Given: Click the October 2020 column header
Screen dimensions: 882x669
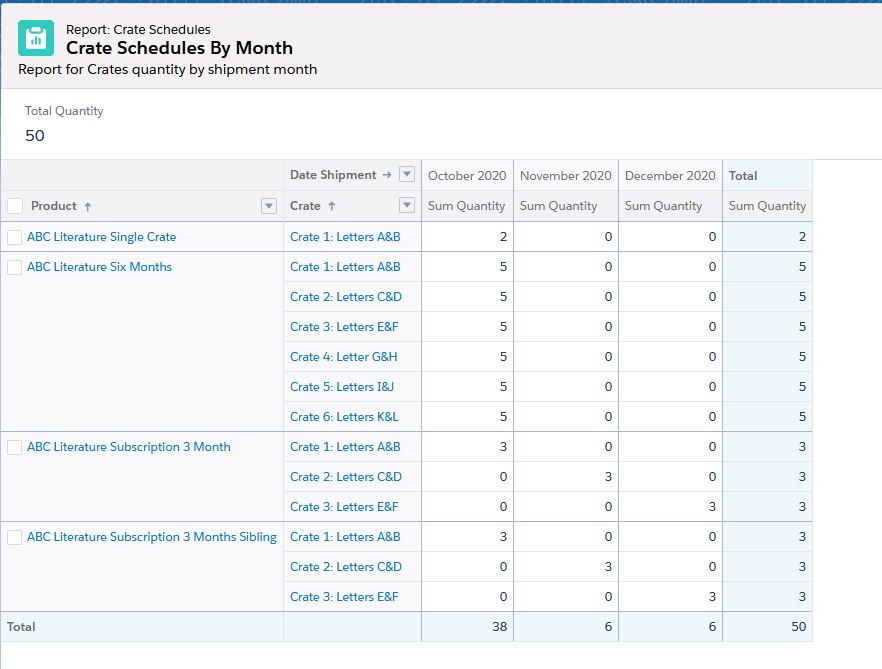Looking at the screenshot, I should [467, 175].
